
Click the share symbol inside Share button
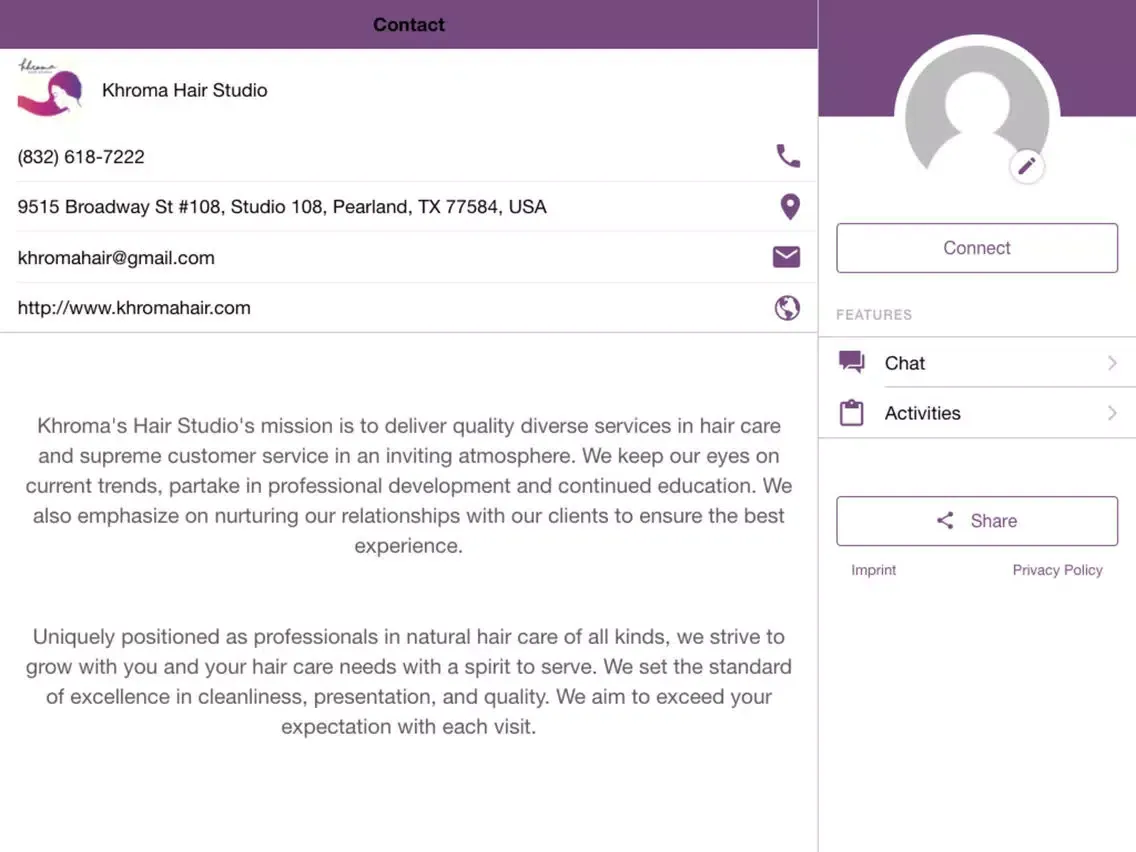[x=945, y=521]
